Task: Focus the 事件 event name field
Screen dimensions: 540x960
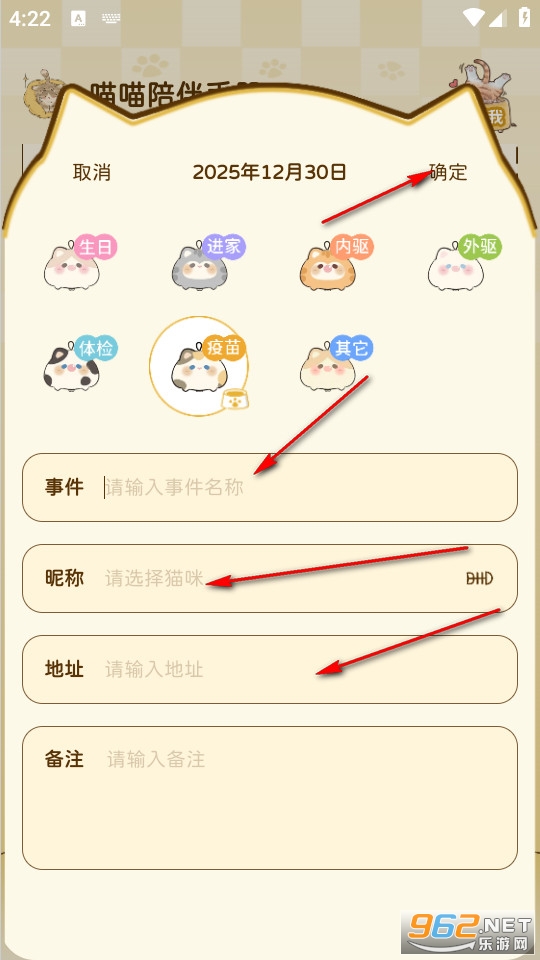Action: point(269,487)
